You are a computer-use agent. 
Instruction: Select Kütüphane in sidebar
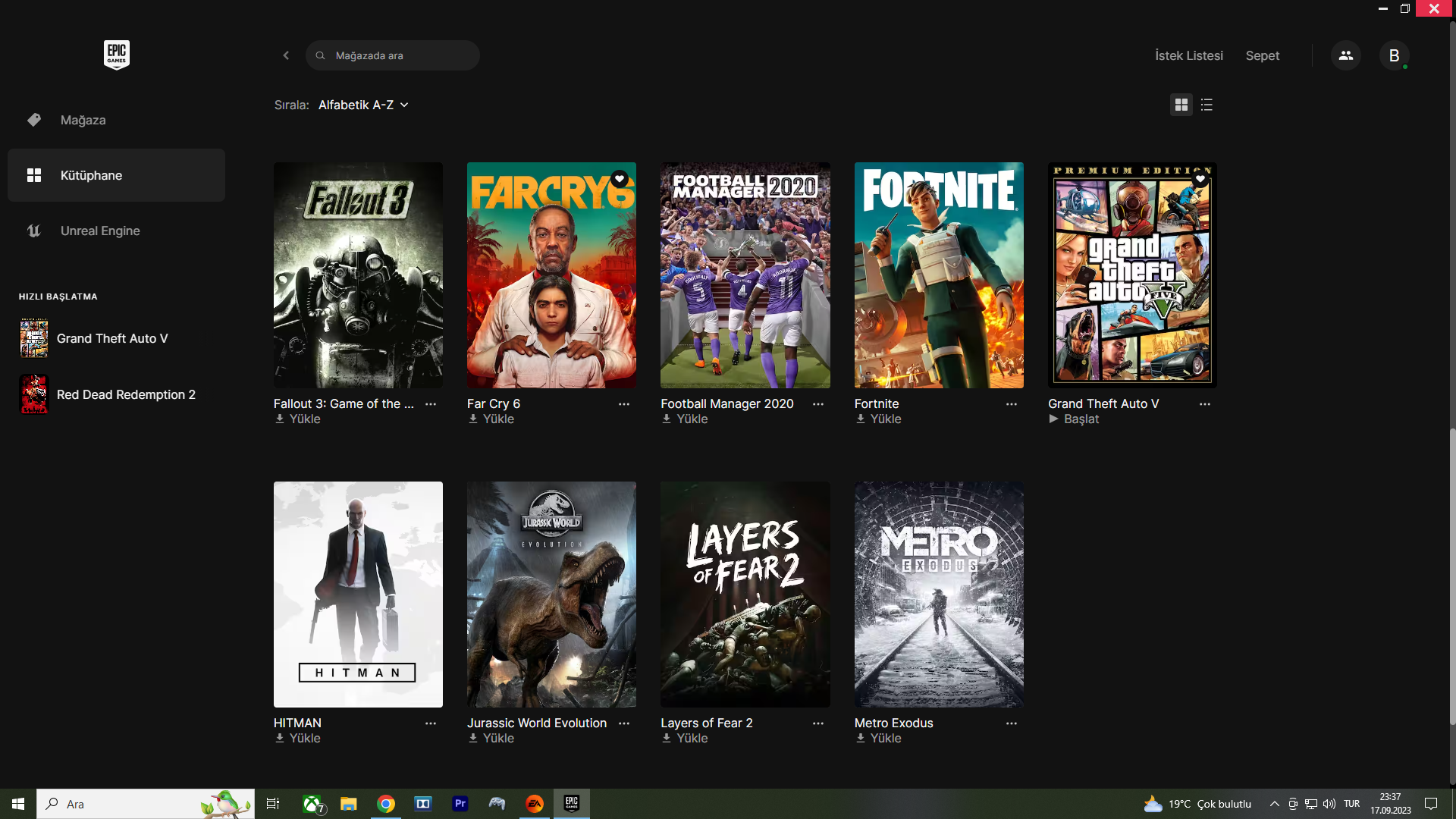click(116, 175)
